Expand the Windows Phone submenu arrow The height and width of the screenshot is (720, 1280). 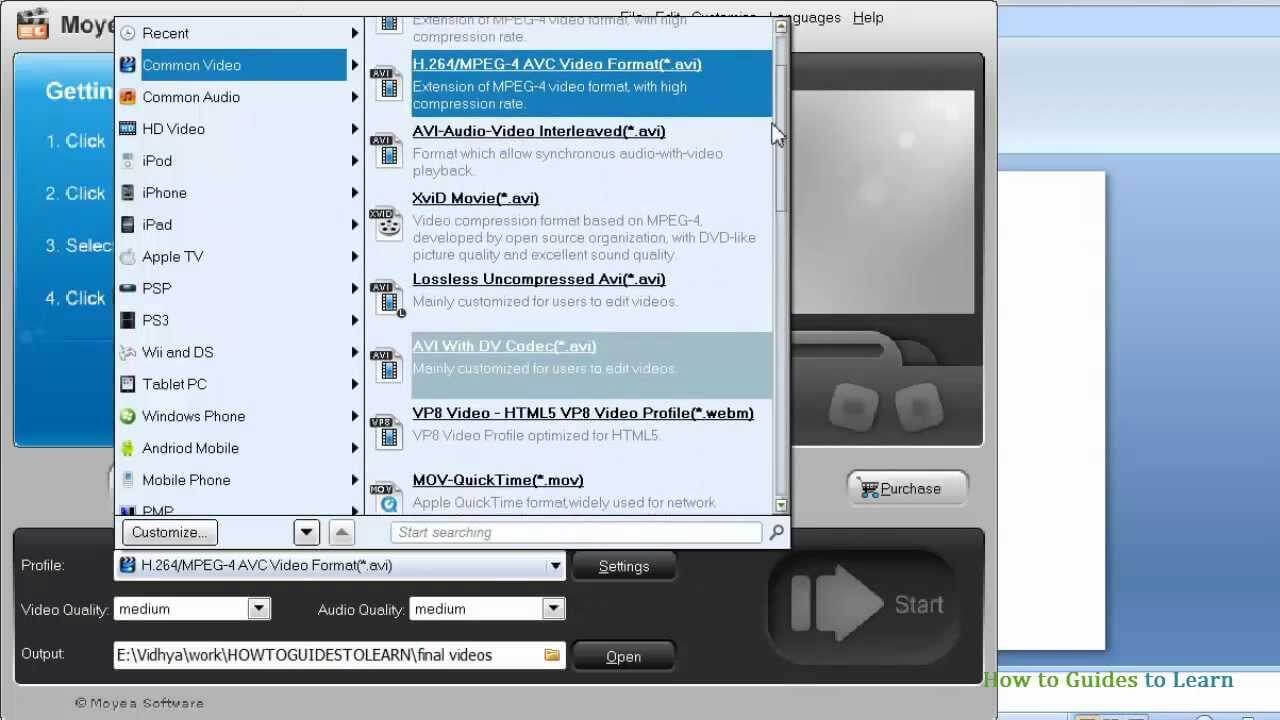pos(354,417)
